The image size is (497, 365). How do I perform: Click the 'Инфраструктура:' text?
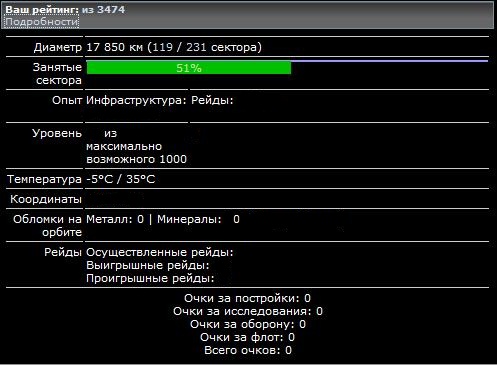pos(136,100)
